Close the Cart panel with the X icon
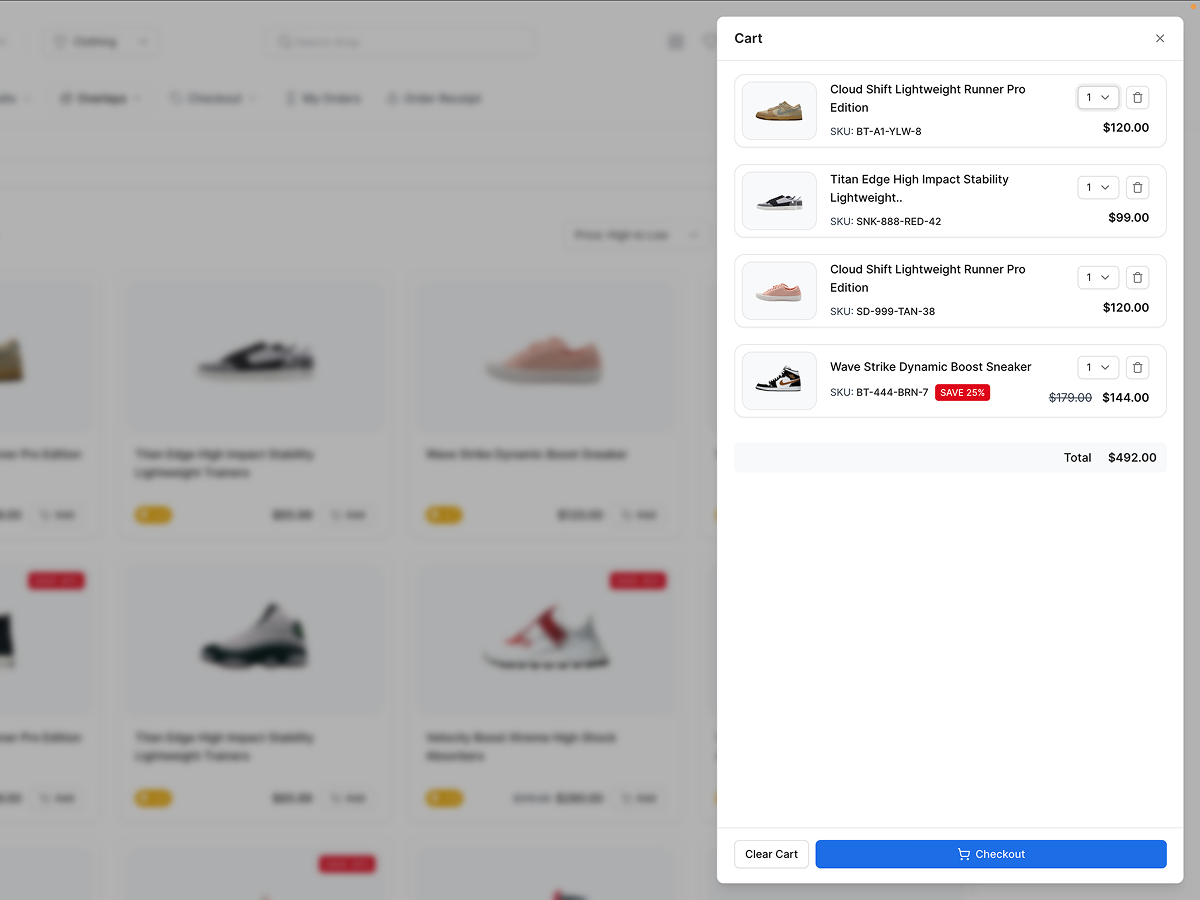The height and width of the screenshot is (900, 1200). [1160, 39]
